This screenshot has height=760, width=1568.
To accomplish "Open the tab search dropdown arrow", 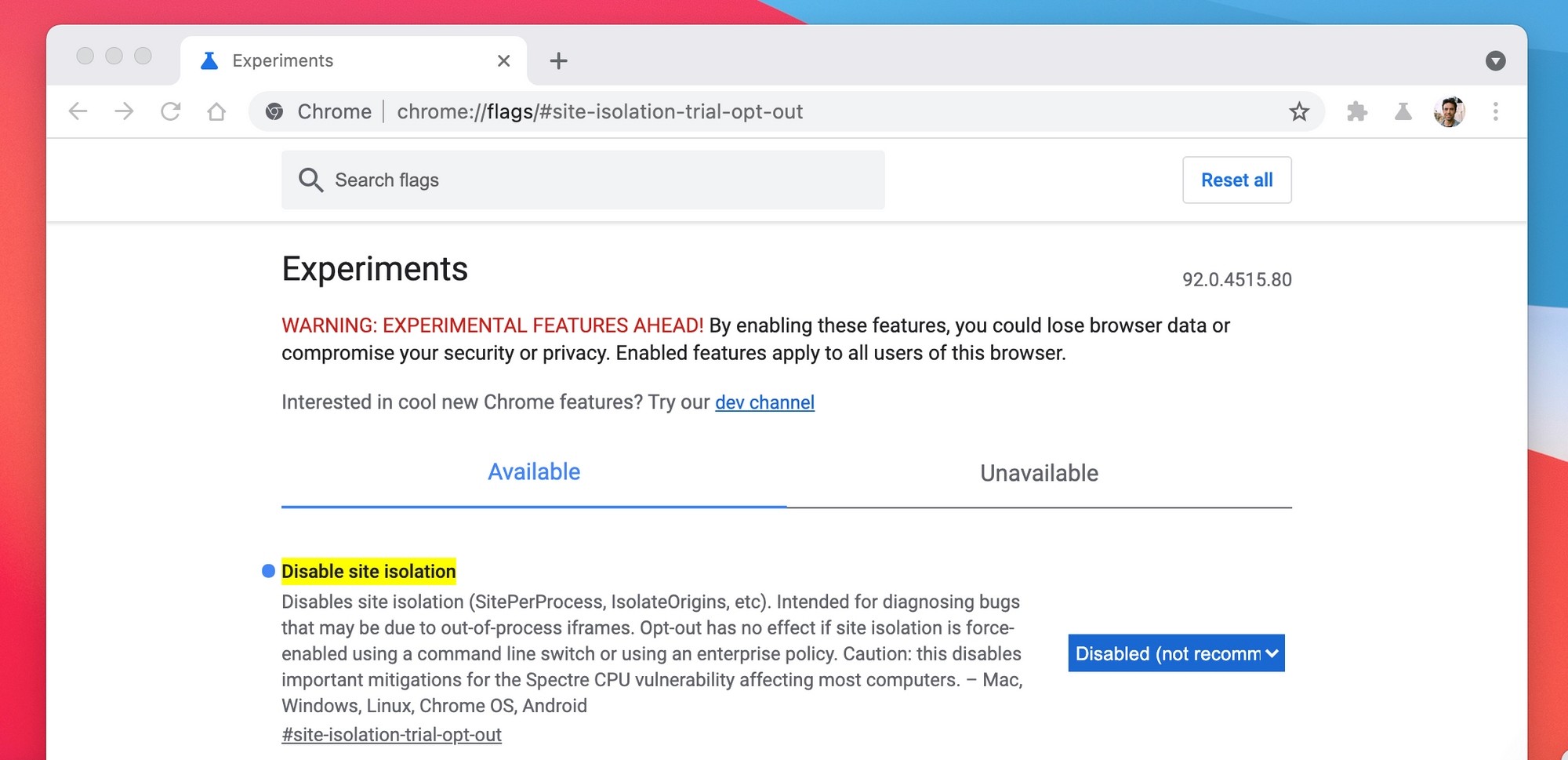I will (x=1495, y=60).
